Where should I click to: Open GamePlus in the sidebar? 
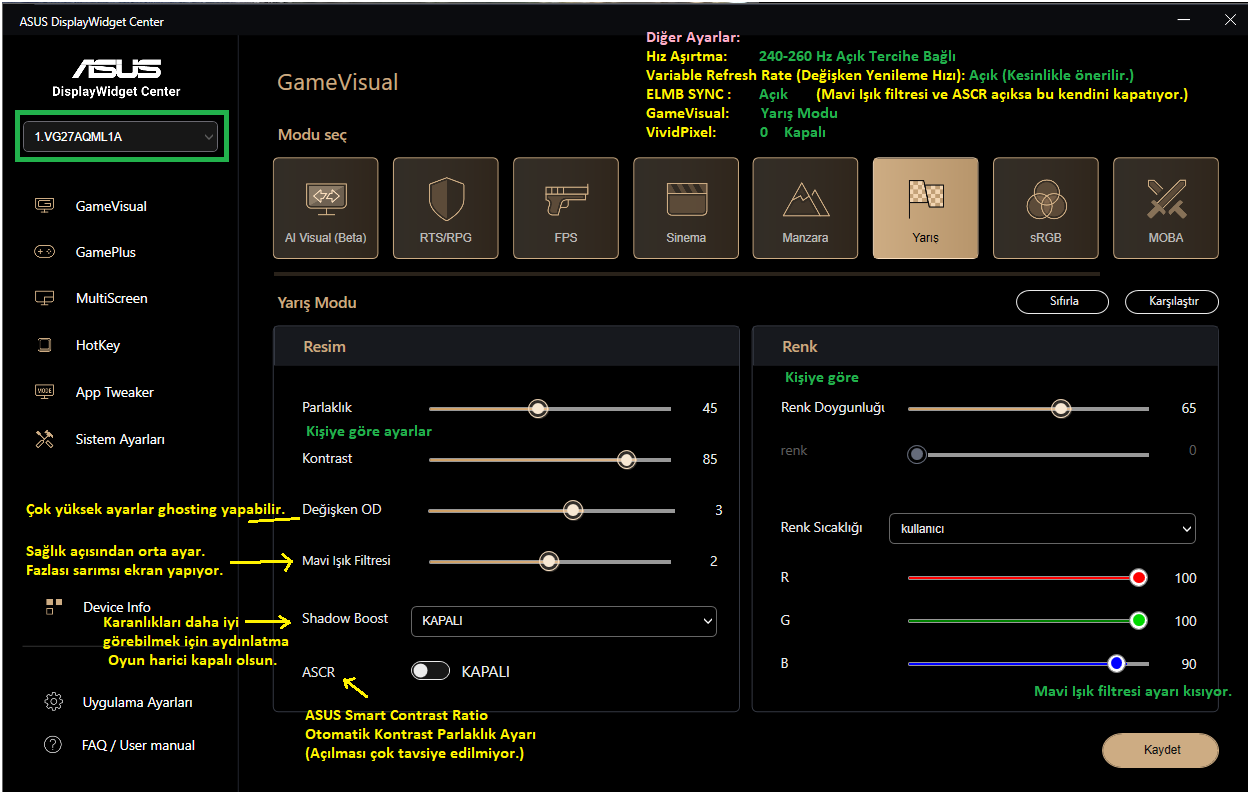coord(105,252)
